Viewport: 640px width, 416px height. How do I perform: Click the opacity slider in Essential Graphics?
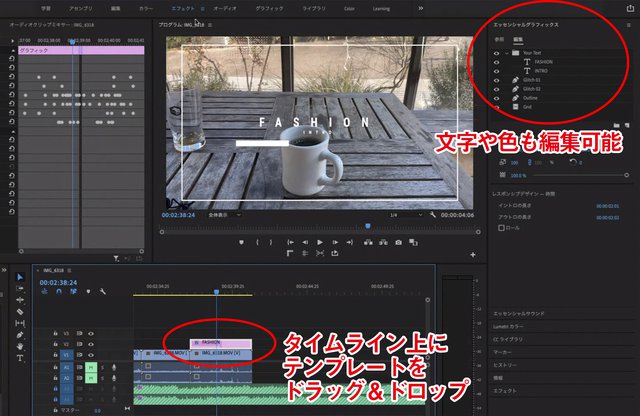click(x=563, y=174)
